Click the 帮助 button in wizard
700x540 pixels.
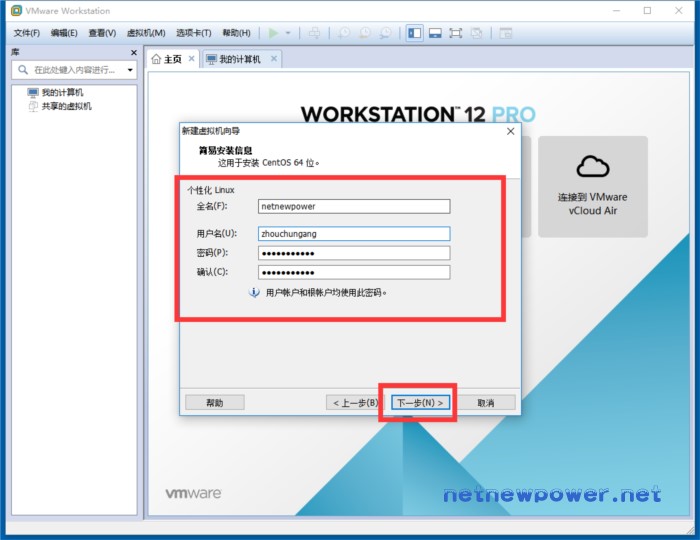215,403
